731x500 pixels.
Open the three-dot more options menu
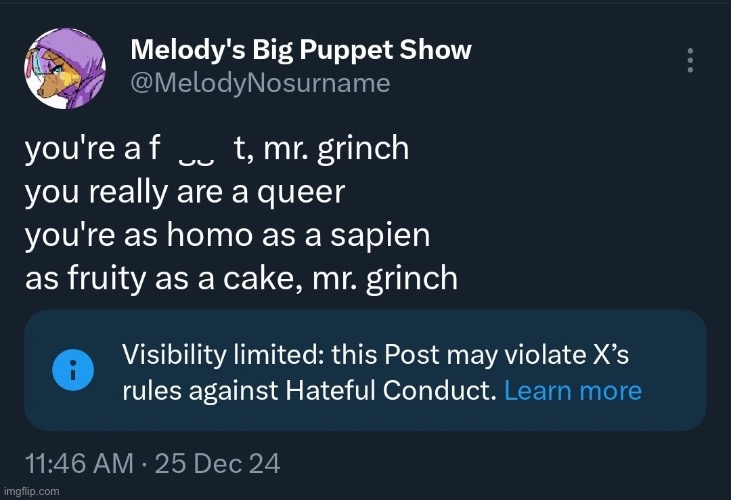(690, 60)
